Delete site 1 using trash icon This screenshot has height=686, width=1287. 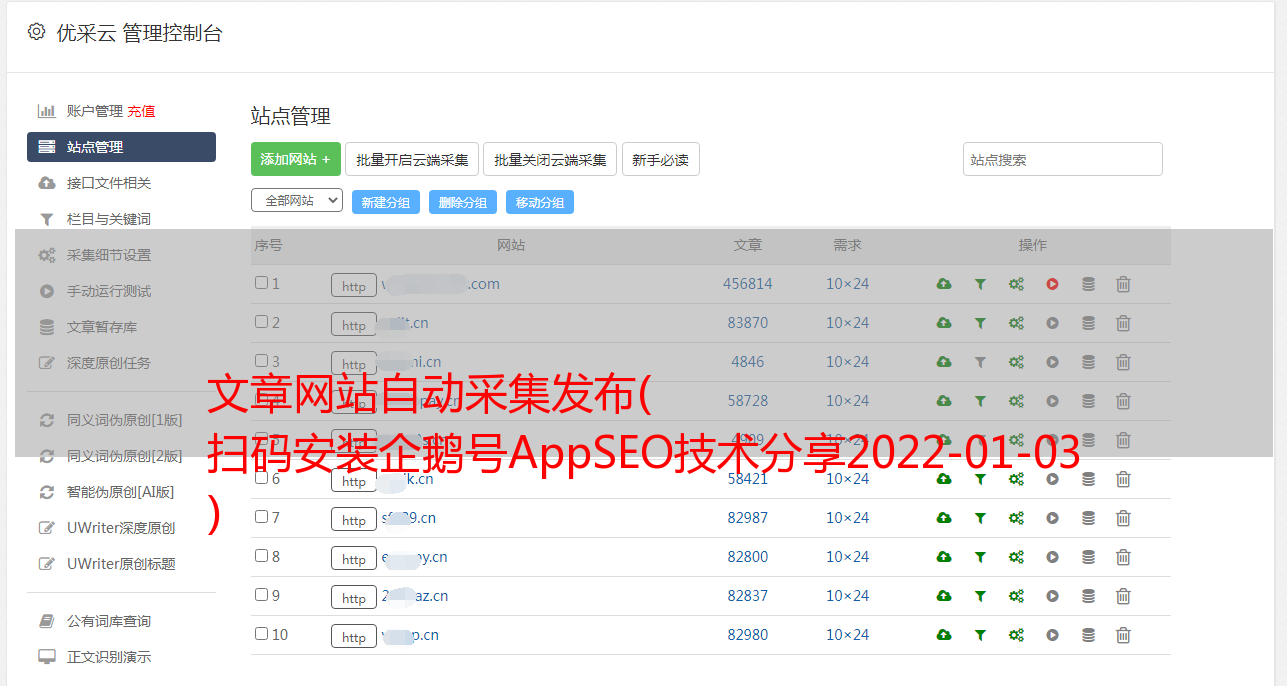[1123, 284]
